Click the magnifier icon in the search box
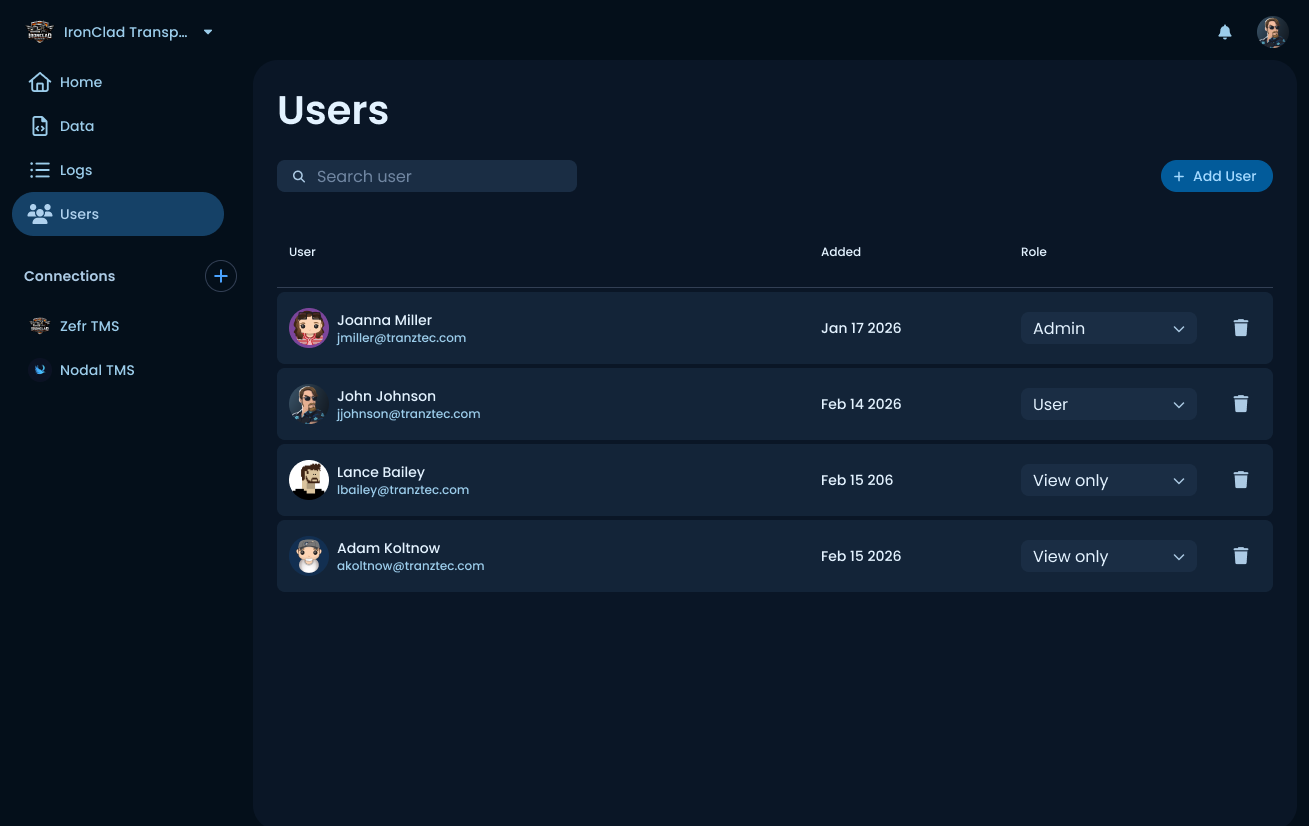Viewport: 1309px width, 826px height. (299, 176)
